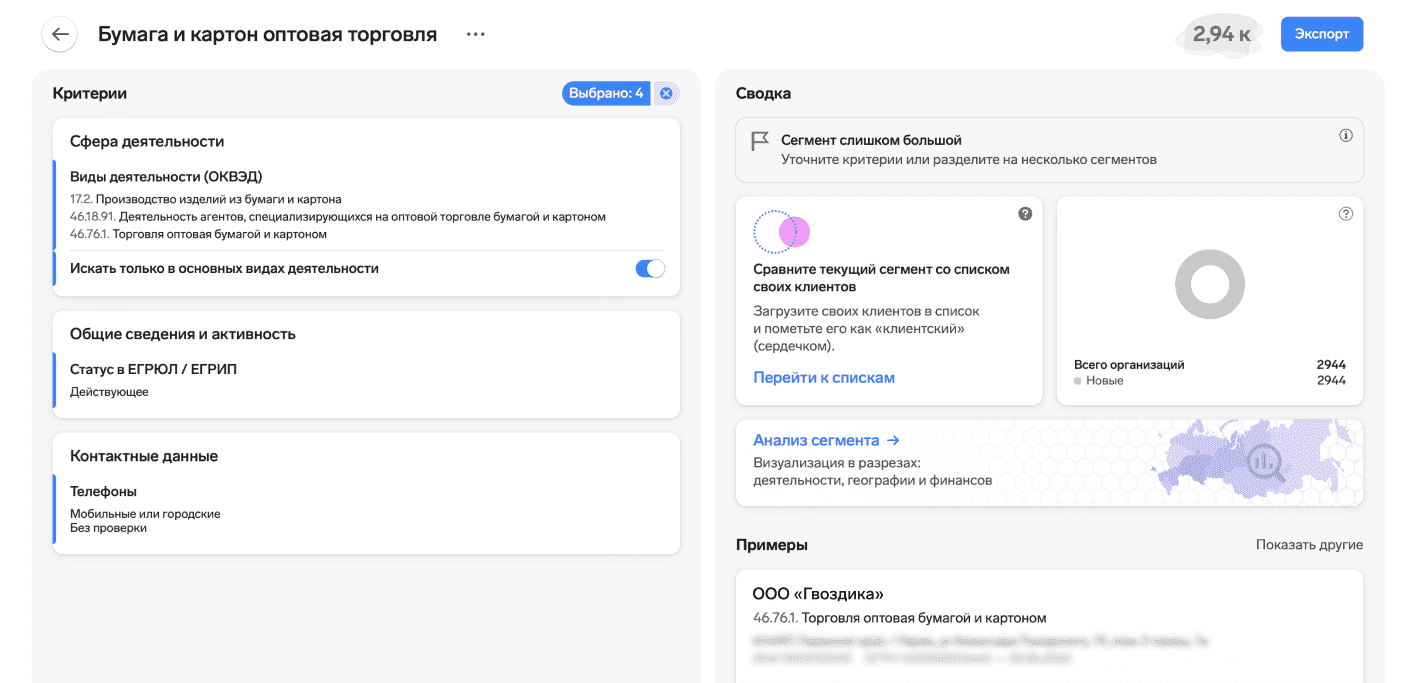Click the map magnifier analysis graphic

[x=1268, y=461]
